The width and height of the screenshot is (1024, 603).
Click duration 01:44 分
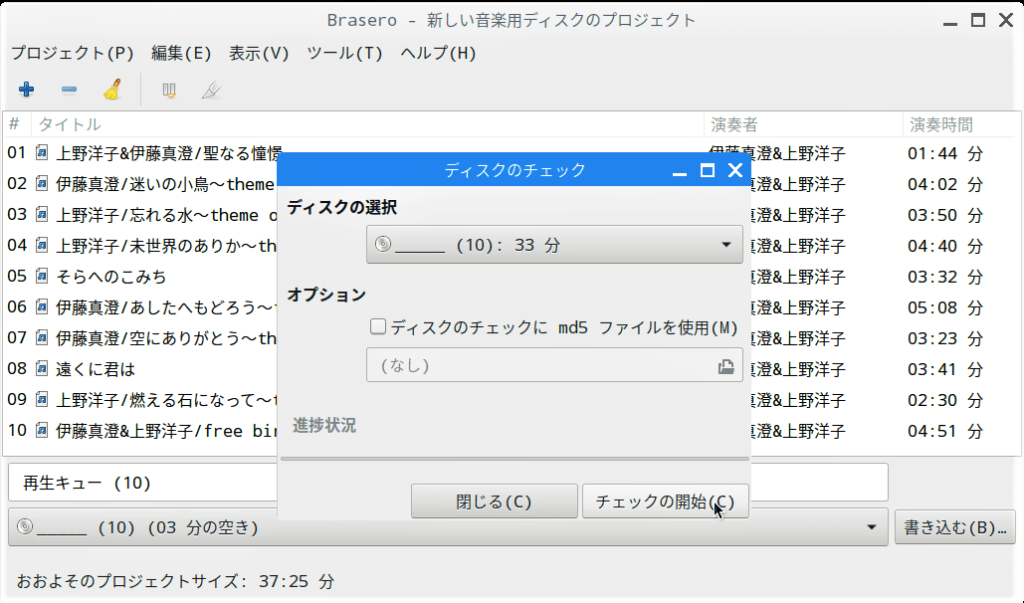945,154
